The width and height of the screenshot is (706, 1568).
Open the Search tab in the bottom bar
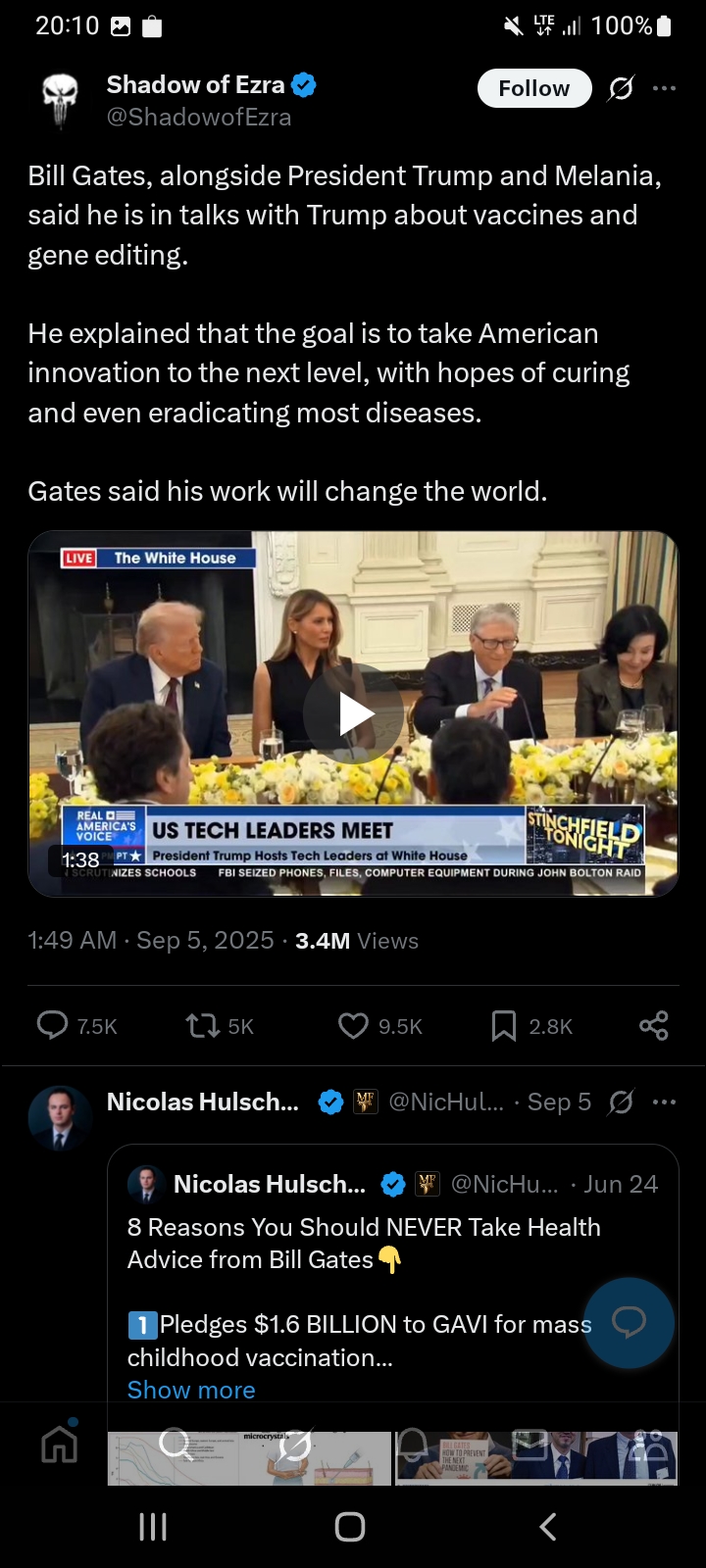(176, 1443)
